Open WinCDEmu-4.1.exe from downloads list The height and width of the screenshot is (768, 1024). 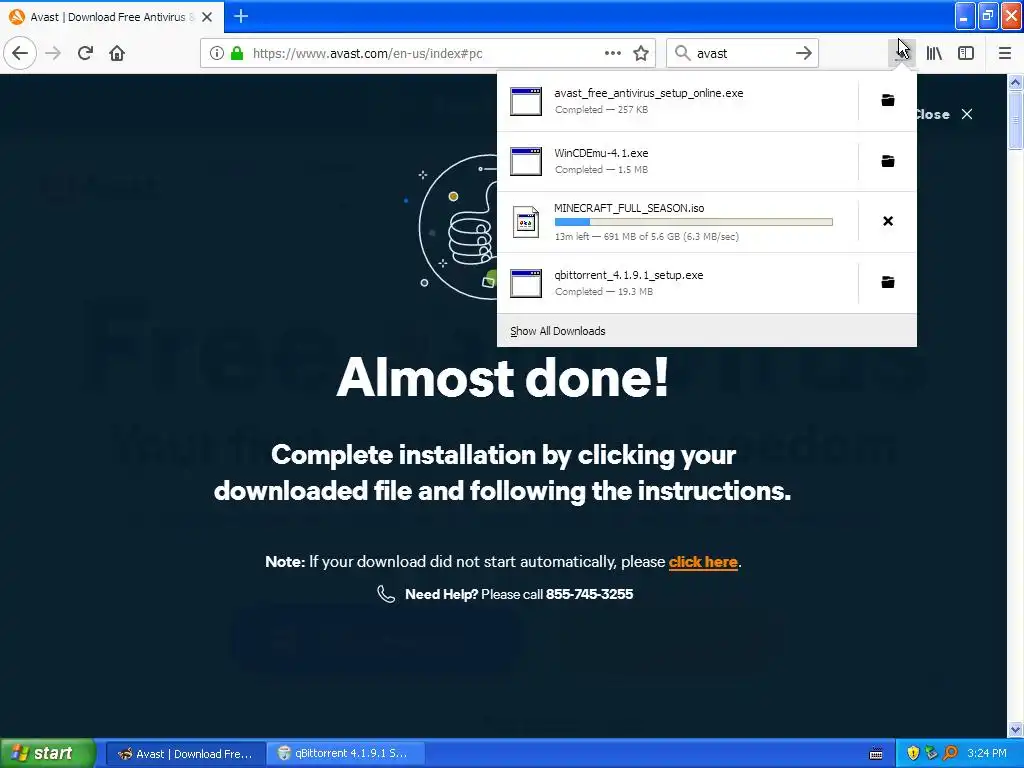point(678,161)
